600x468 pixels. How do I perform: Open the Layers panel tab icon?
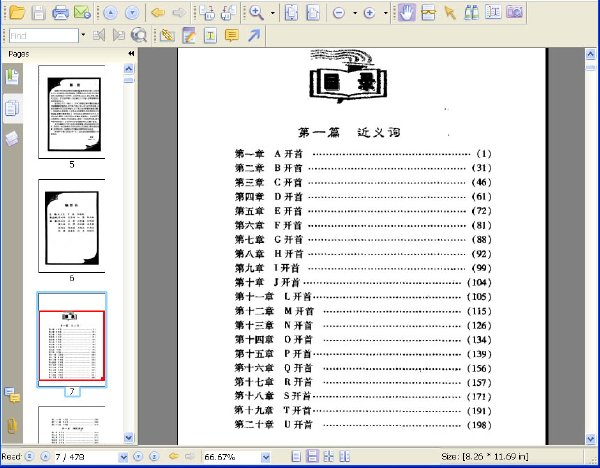coord(12,139)
